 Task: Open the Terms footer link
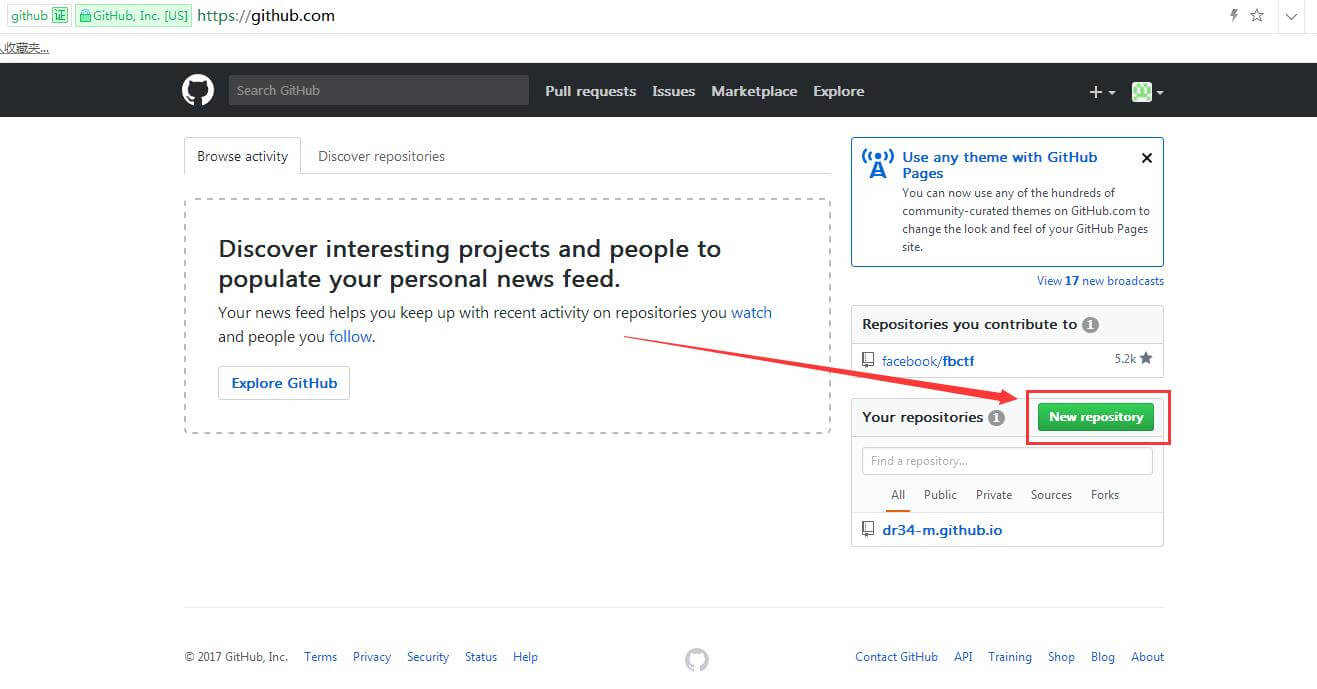point(320,657)
